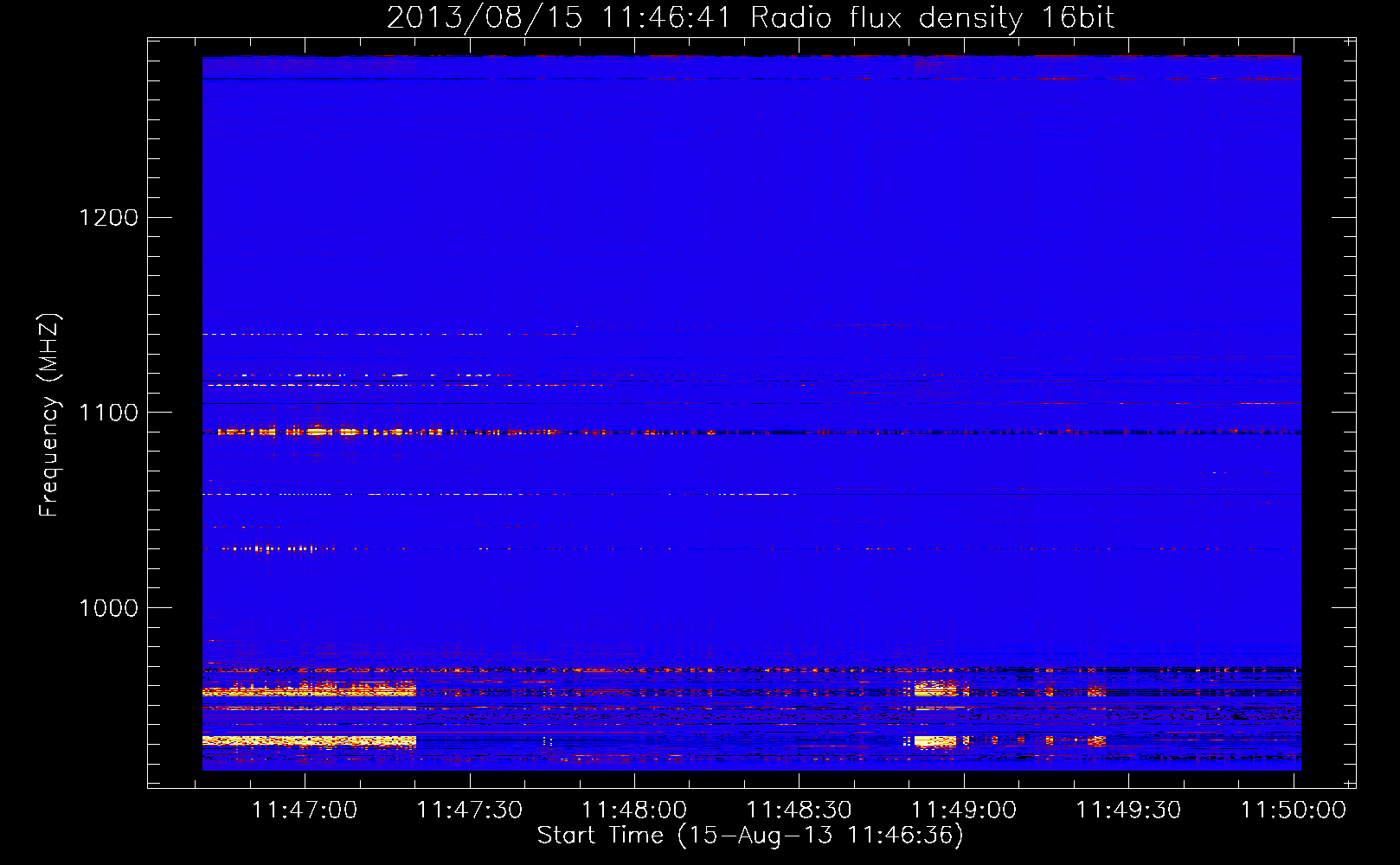The width and height of the screenshot is (1400, 865).
Task: Click the 11:48:00 time tick label
Action: click(x=634, y=811)
